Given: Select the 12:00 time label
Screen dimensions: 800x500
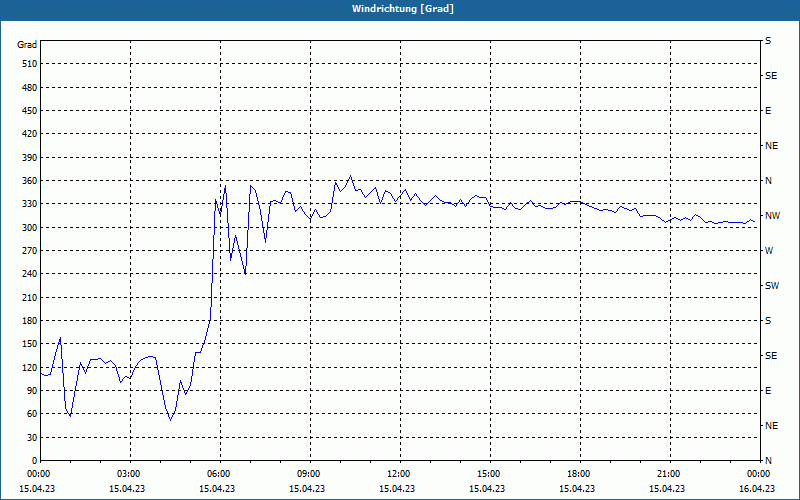Looking at the screenshot, I should (x=398, y=474).
